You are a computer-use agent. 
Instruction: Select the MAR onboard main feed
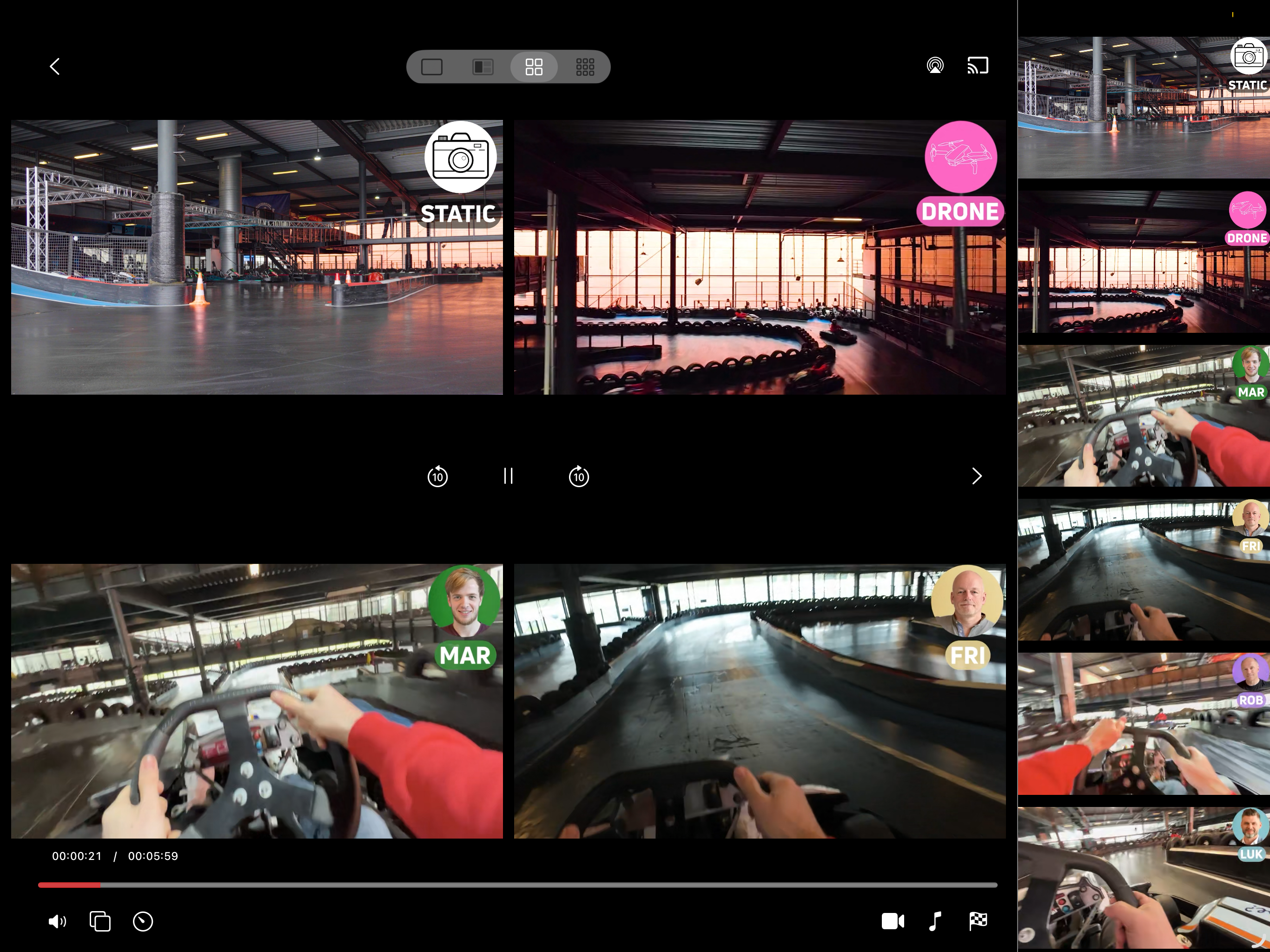point(257,701)
